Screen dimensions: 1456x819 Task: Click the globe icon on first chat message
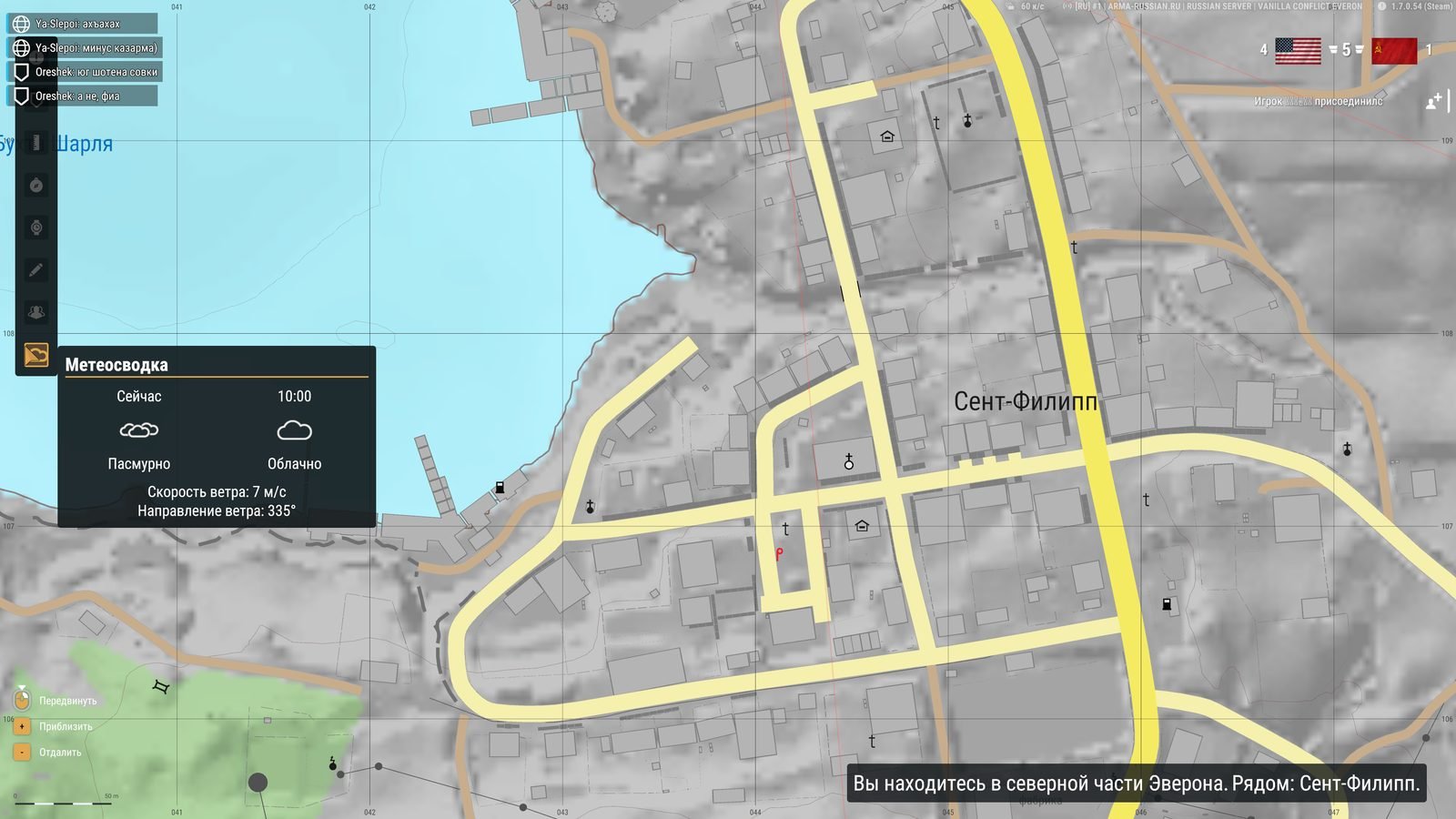(x=21, y=24)
